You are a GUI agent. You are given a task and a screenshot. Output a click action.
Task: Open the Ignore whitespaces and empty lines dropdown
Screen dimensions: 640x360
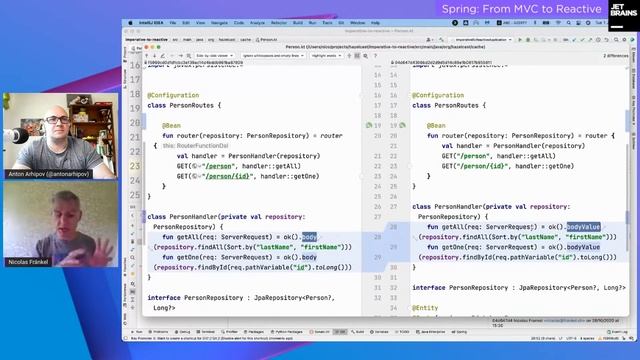(273, 56)
